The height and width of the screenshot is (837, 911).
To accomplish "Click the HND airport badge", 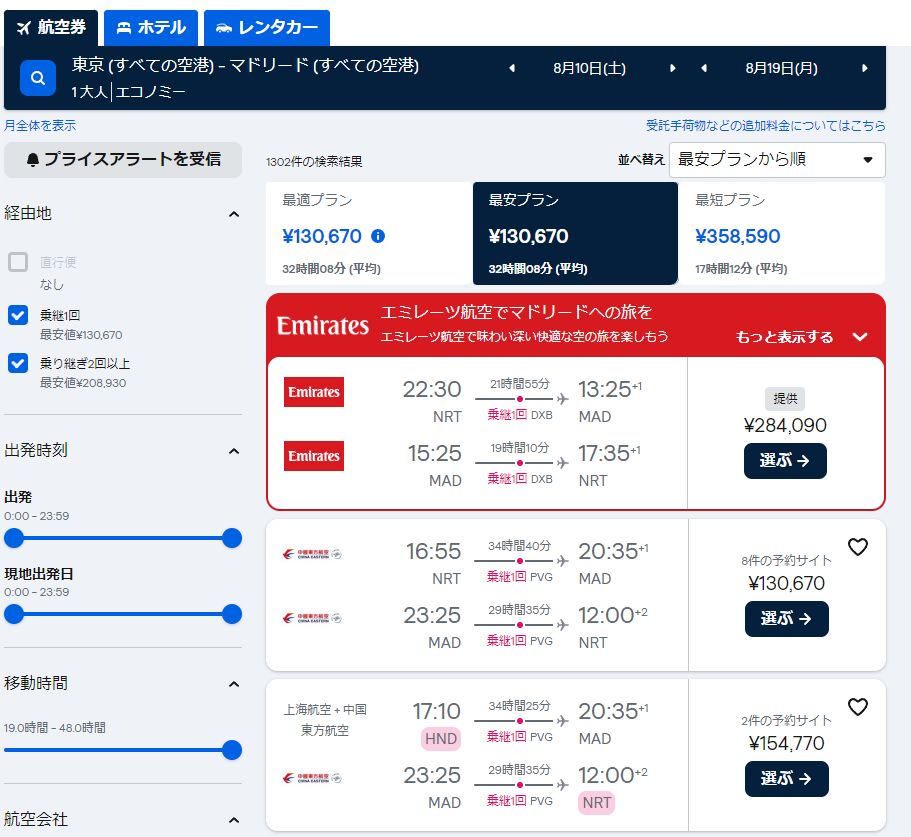I will tap(440, 739).
